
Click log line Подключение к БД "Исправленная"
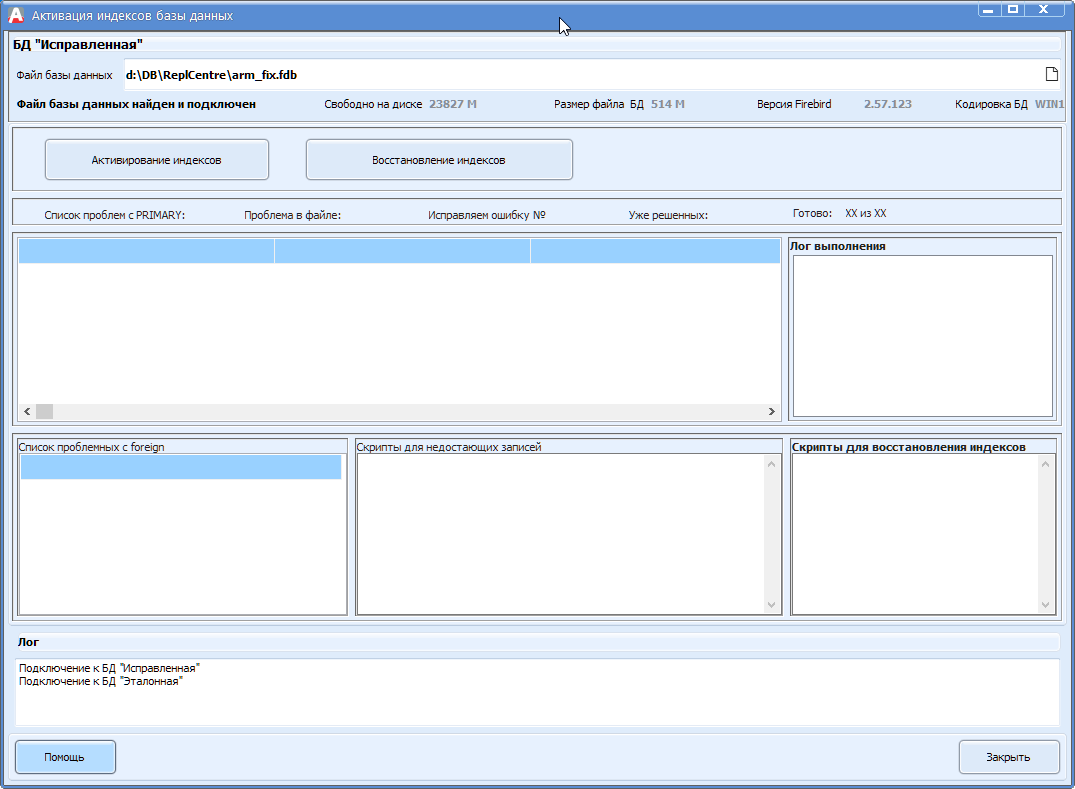(109, 668)
